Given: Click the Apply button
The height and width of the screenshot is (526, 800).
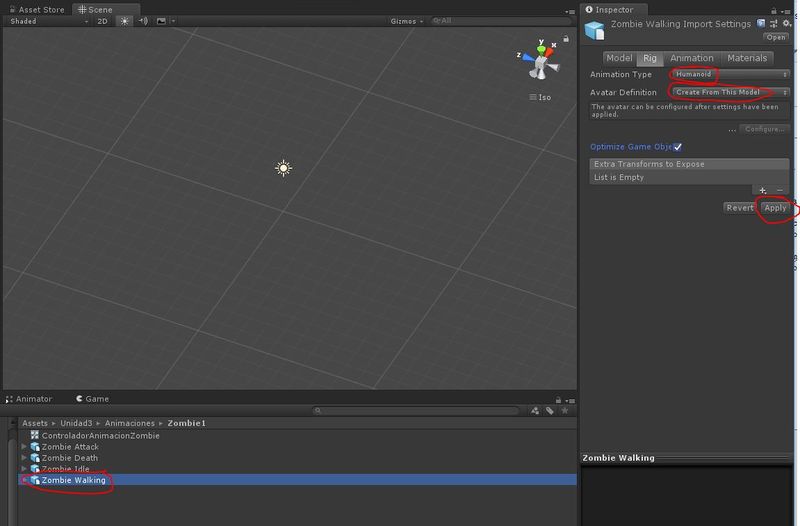Looking at the screenshot, I should 775,208.
